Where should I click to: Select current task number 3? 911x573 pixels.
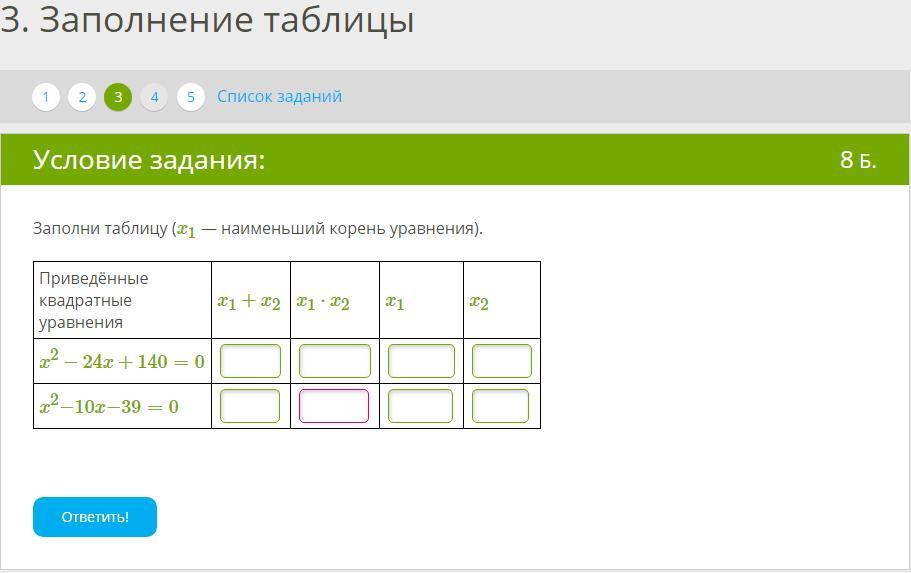point(118,97)
